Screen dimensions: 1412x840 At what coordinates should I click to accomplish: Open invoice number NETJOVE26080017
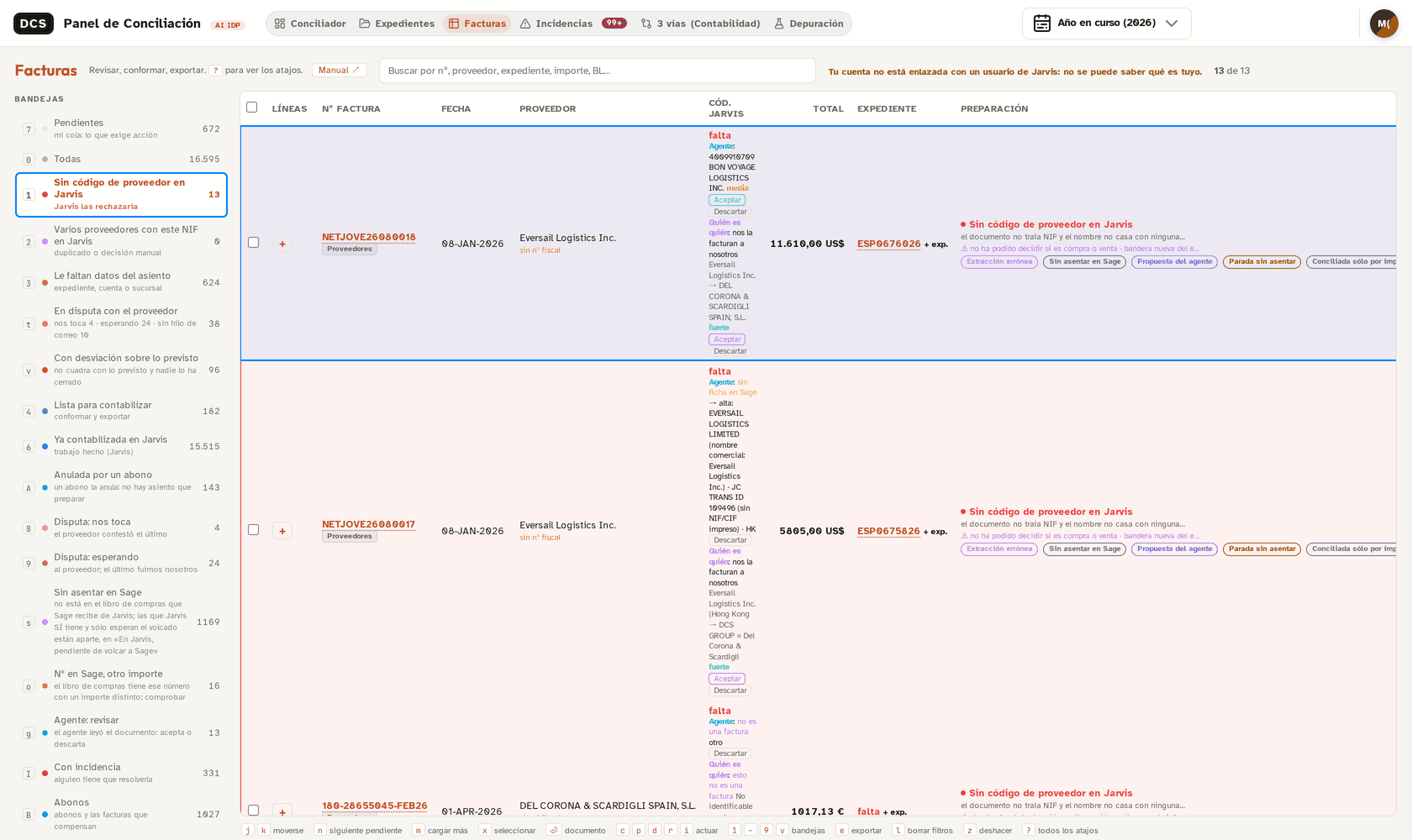(x=368, y=524)
